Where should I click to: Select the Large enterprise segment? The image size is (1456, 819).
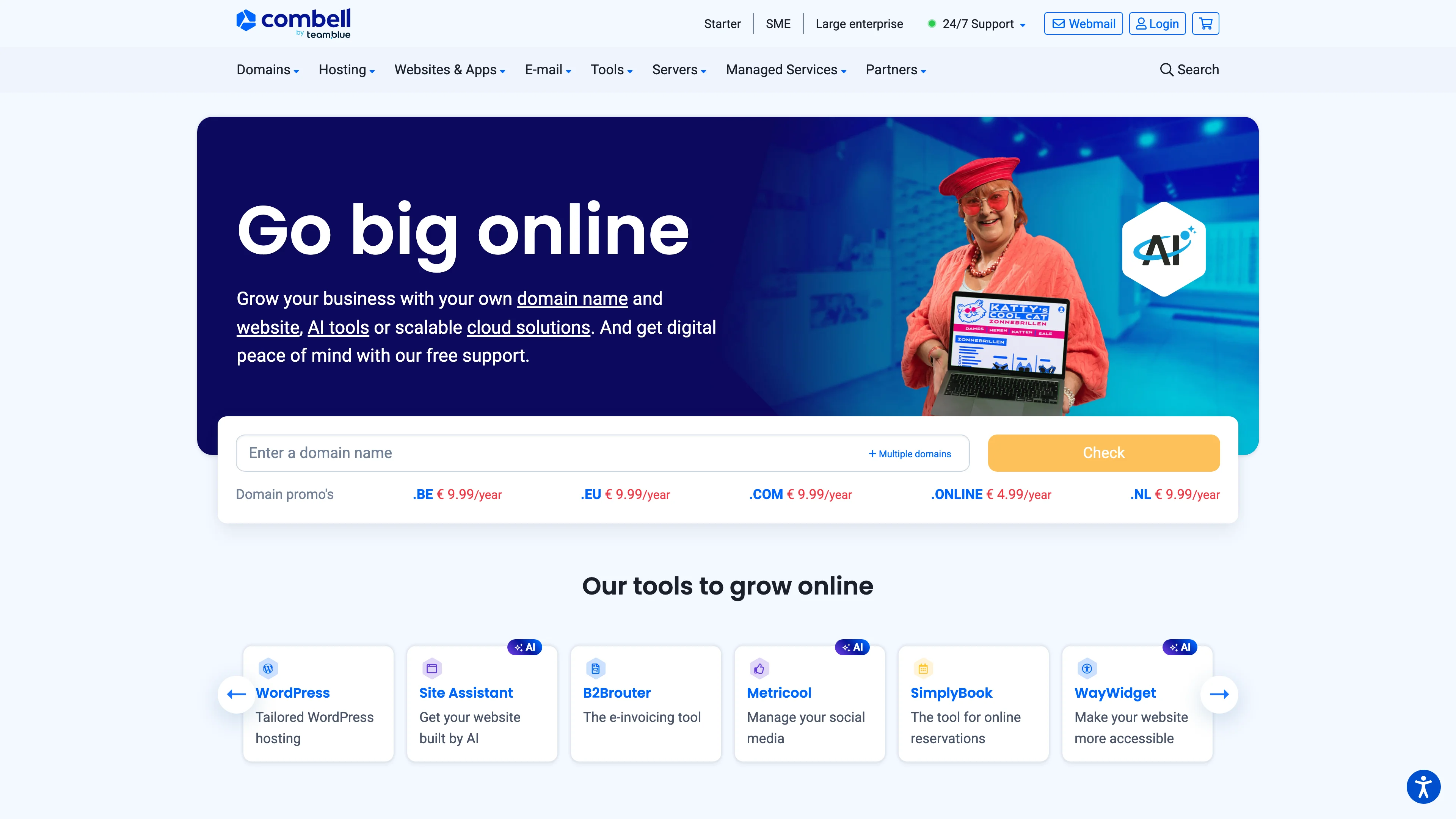coord(859,24)
